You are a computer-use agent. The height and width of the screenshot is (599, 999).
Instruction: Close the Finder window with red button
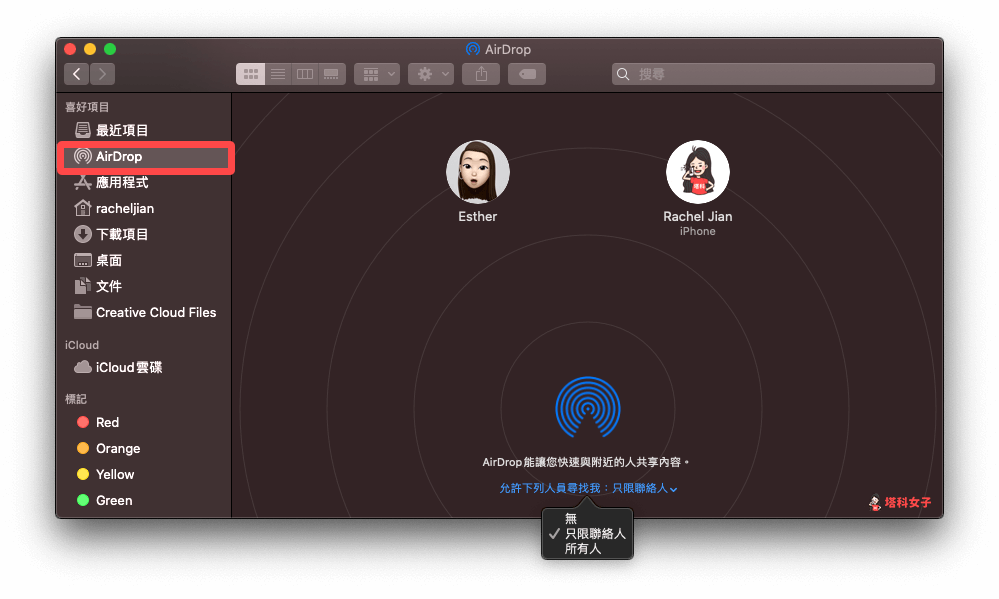[x=70, y=49]
